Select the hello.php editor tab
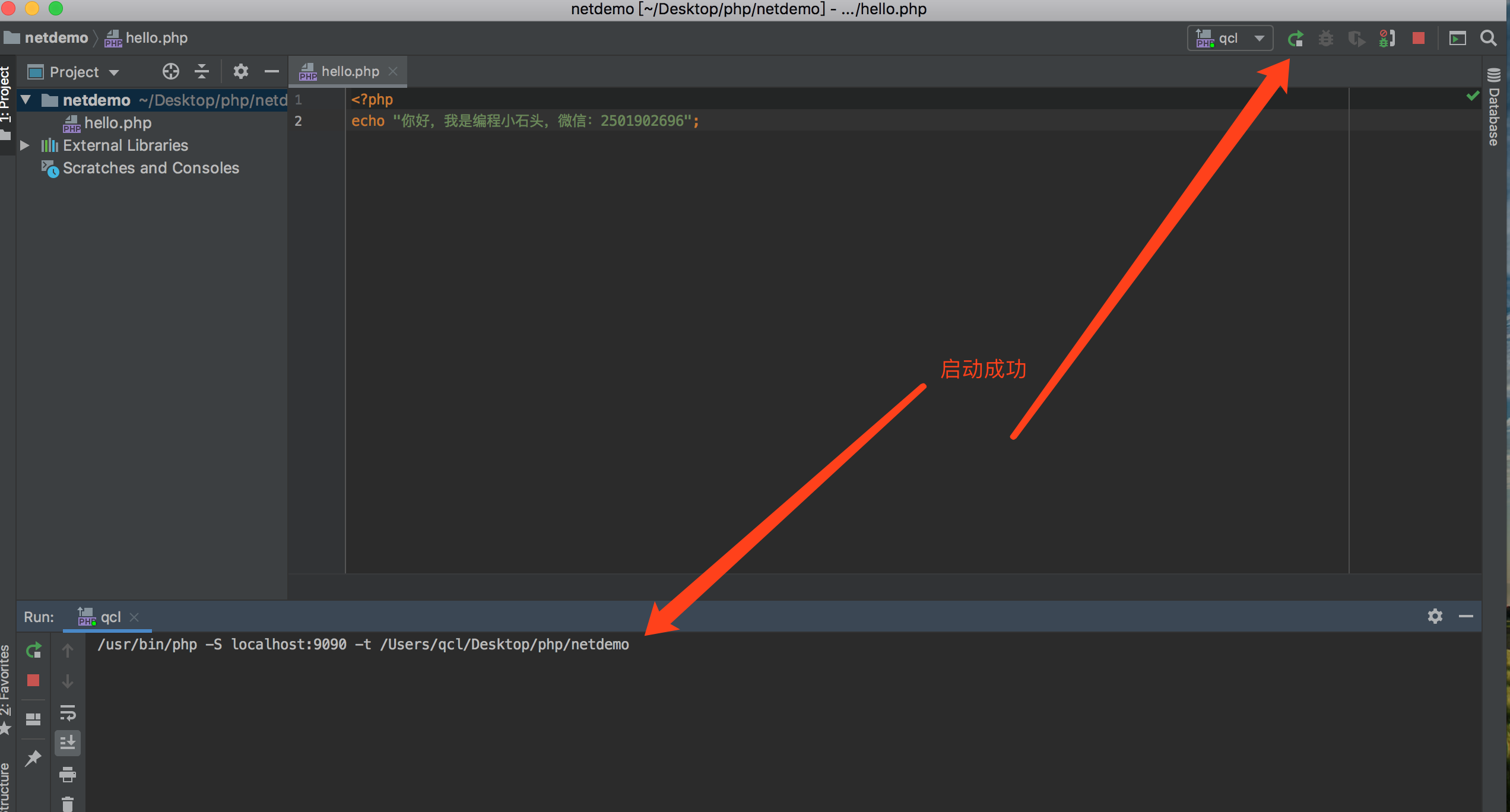The image size is (1510, 812). (x=349, y=72)
